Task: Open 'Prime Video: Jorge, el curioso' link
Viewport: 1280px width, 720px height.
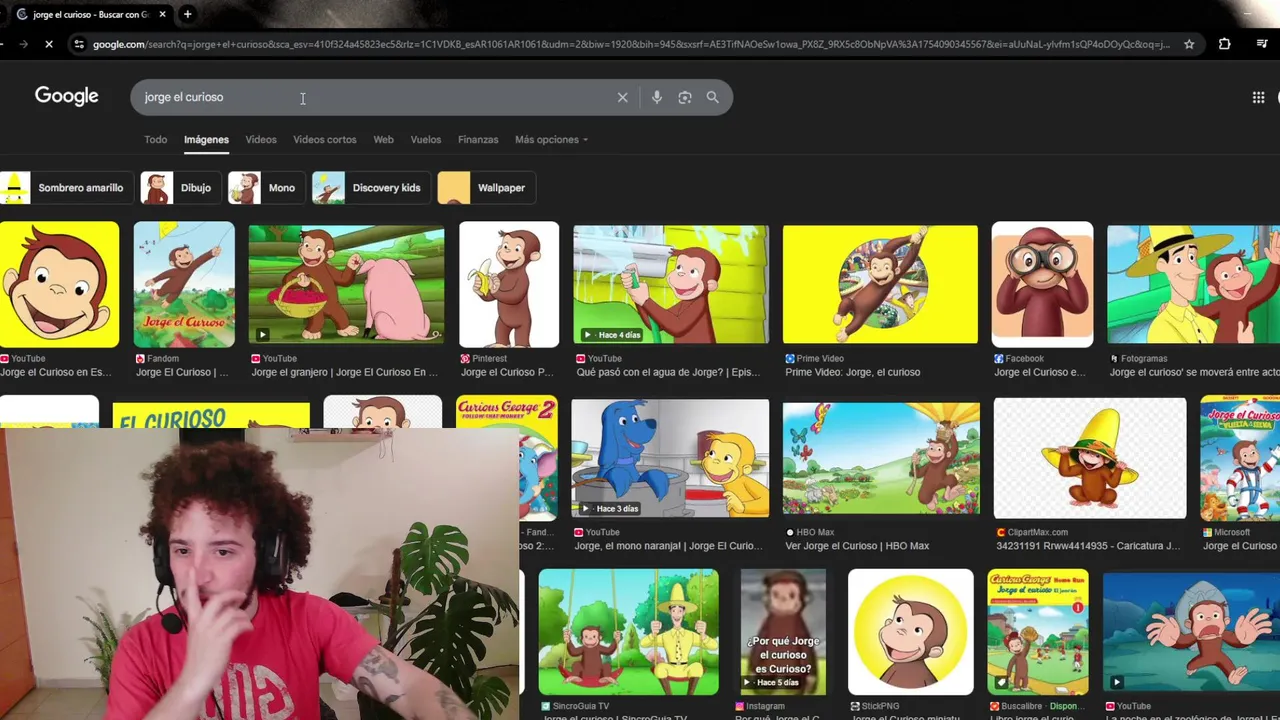Action: tap(852, 372)
